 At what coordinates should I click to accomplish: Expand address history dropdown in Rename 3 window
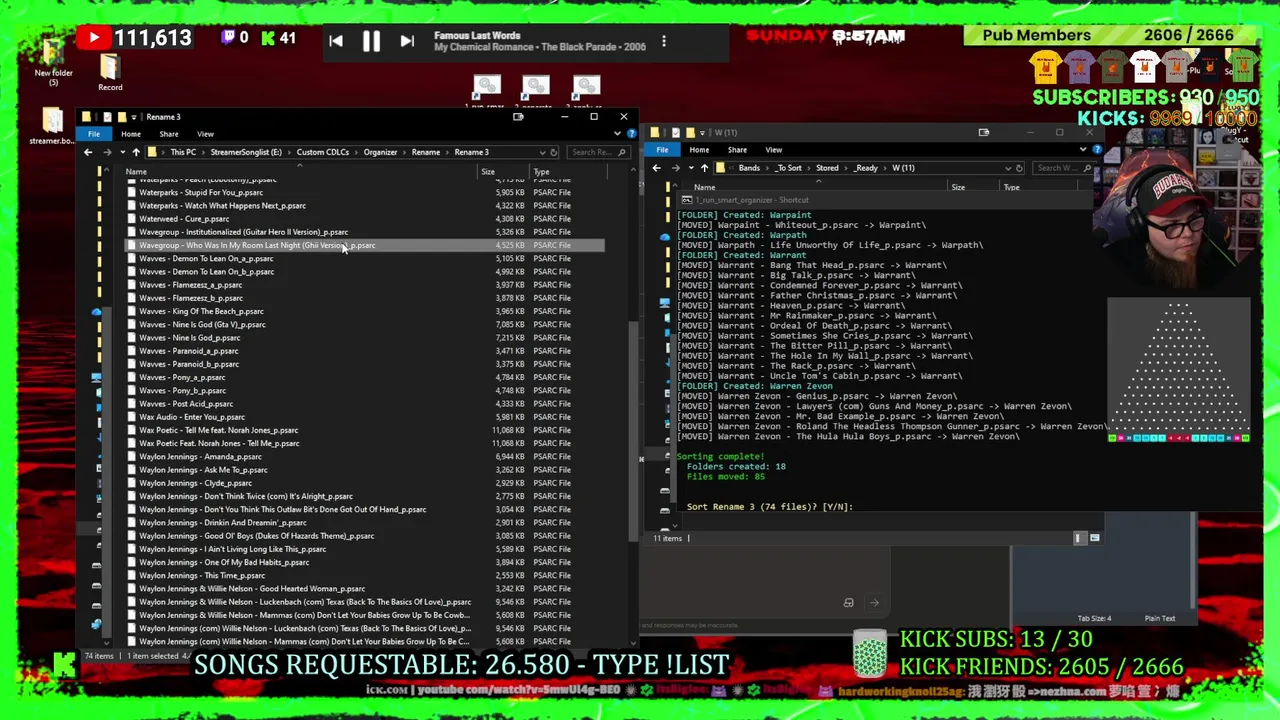click(x=541, y=152)
